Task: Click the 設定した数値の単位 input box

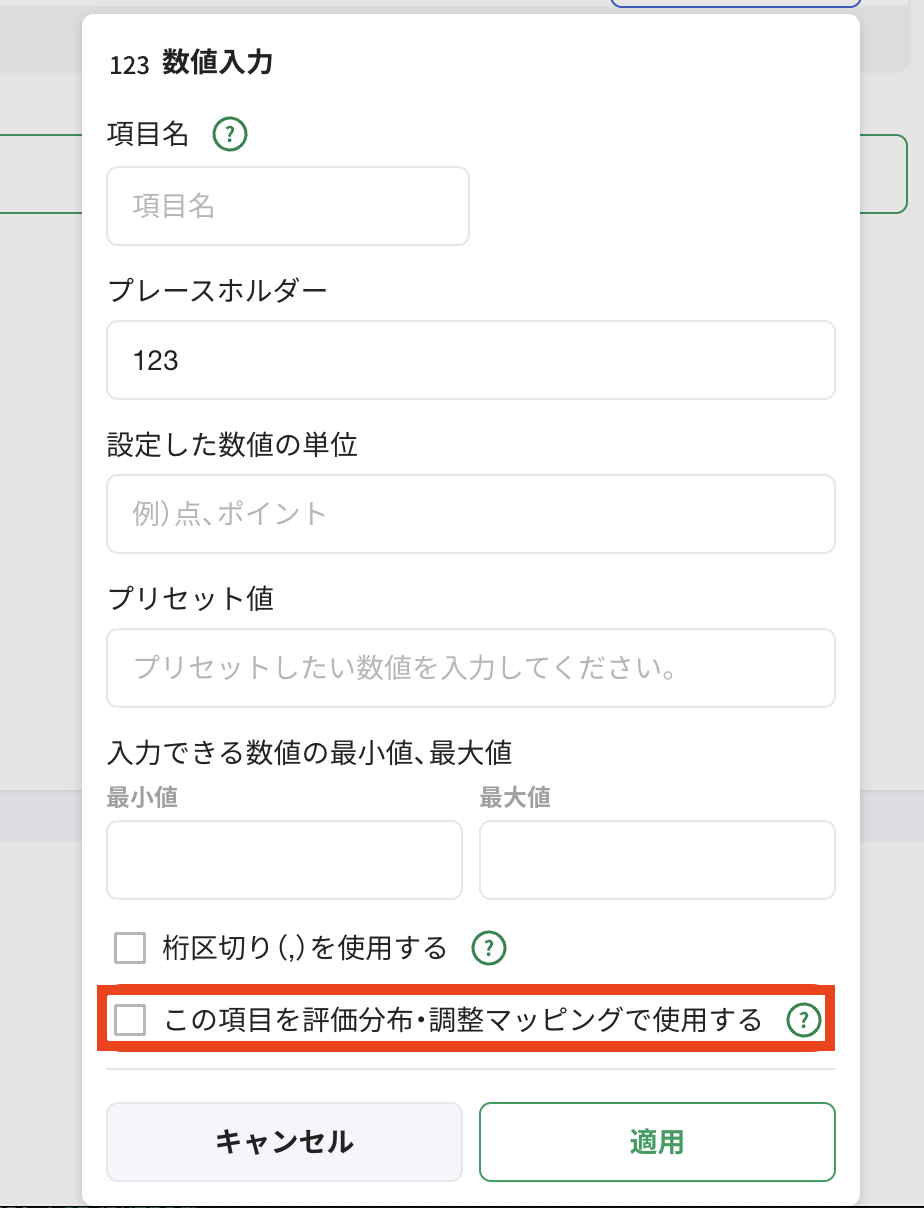Action: point(470,514)
